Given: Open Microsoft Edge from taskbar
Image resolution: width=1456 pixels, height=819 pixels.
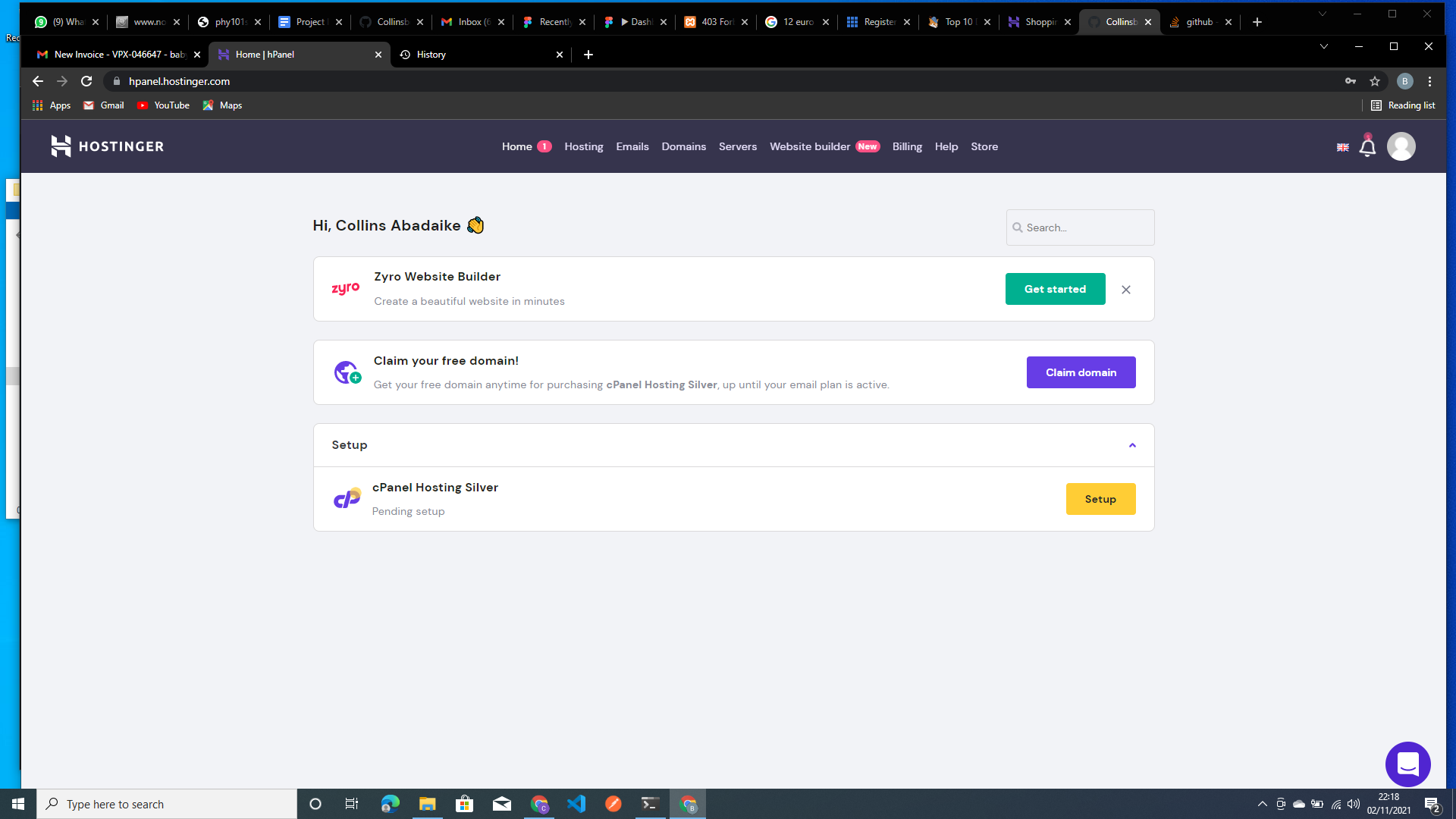Looking at the screenshot, I should coord(390,804).
